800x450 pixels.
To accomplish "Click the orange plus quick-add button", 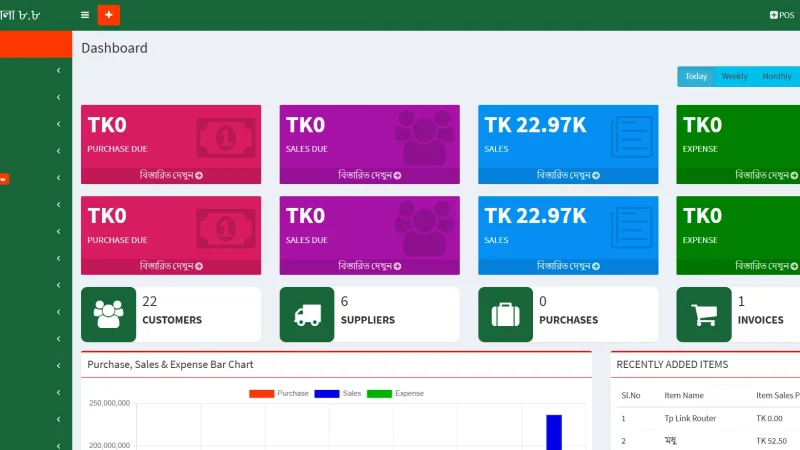I will [109, 15].
